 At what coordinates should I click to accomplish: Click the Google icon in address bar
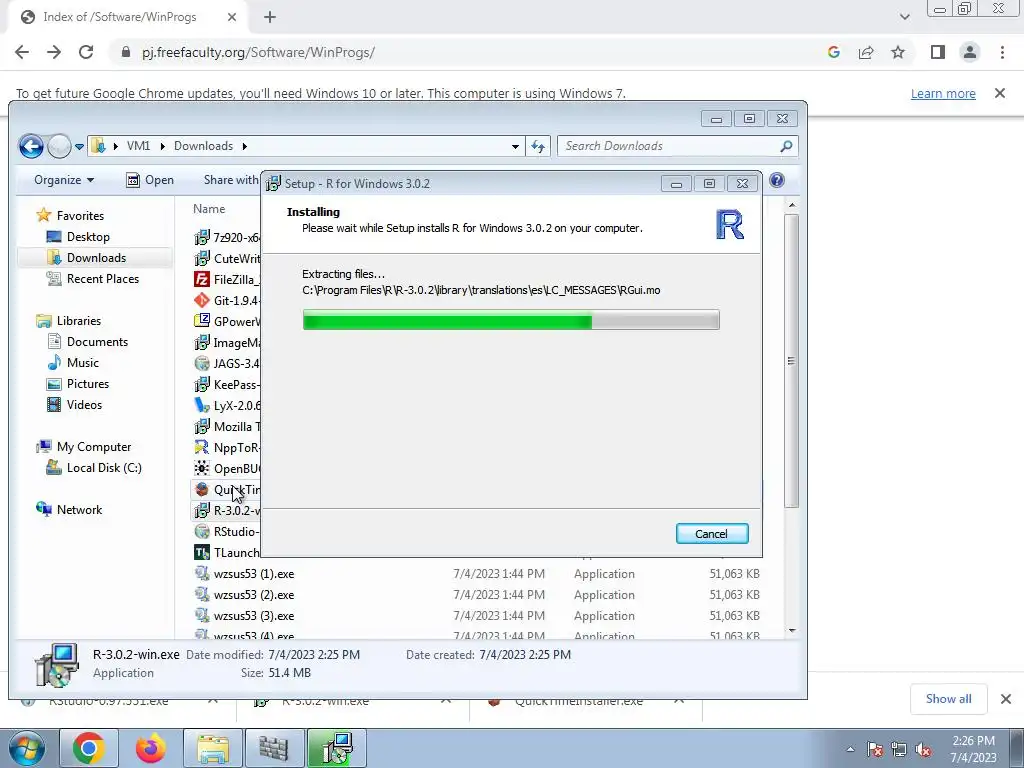(x=833, y=52)
